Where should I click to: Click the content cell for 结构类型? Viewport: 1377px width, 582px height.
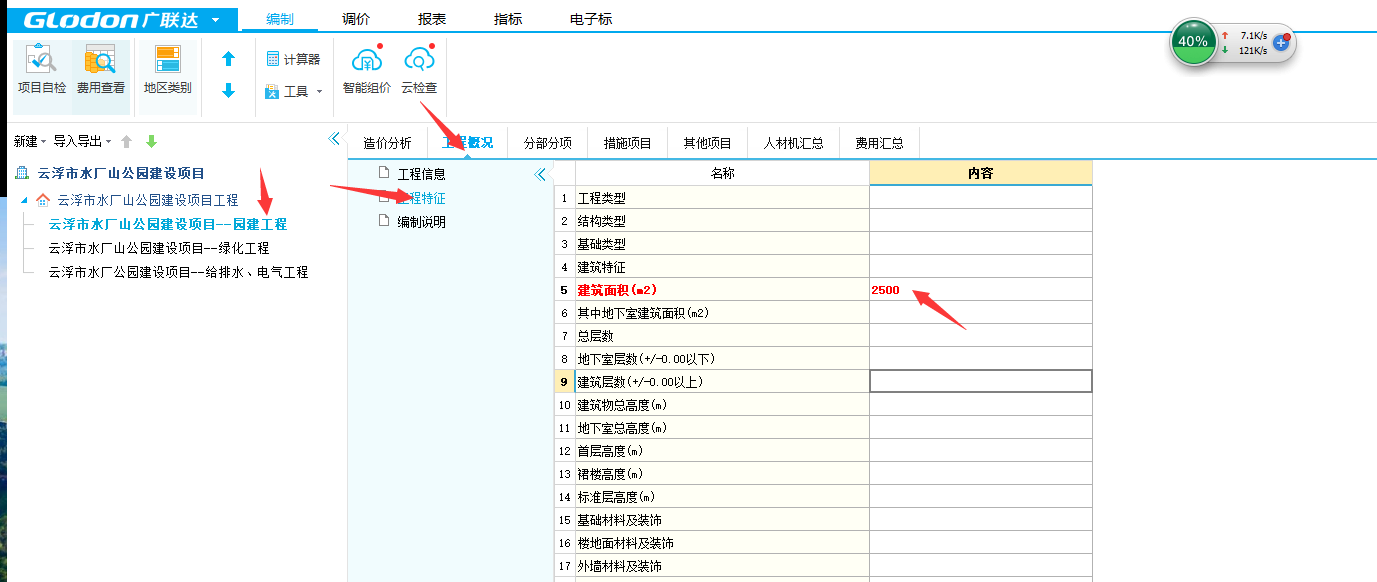[981, 221]
